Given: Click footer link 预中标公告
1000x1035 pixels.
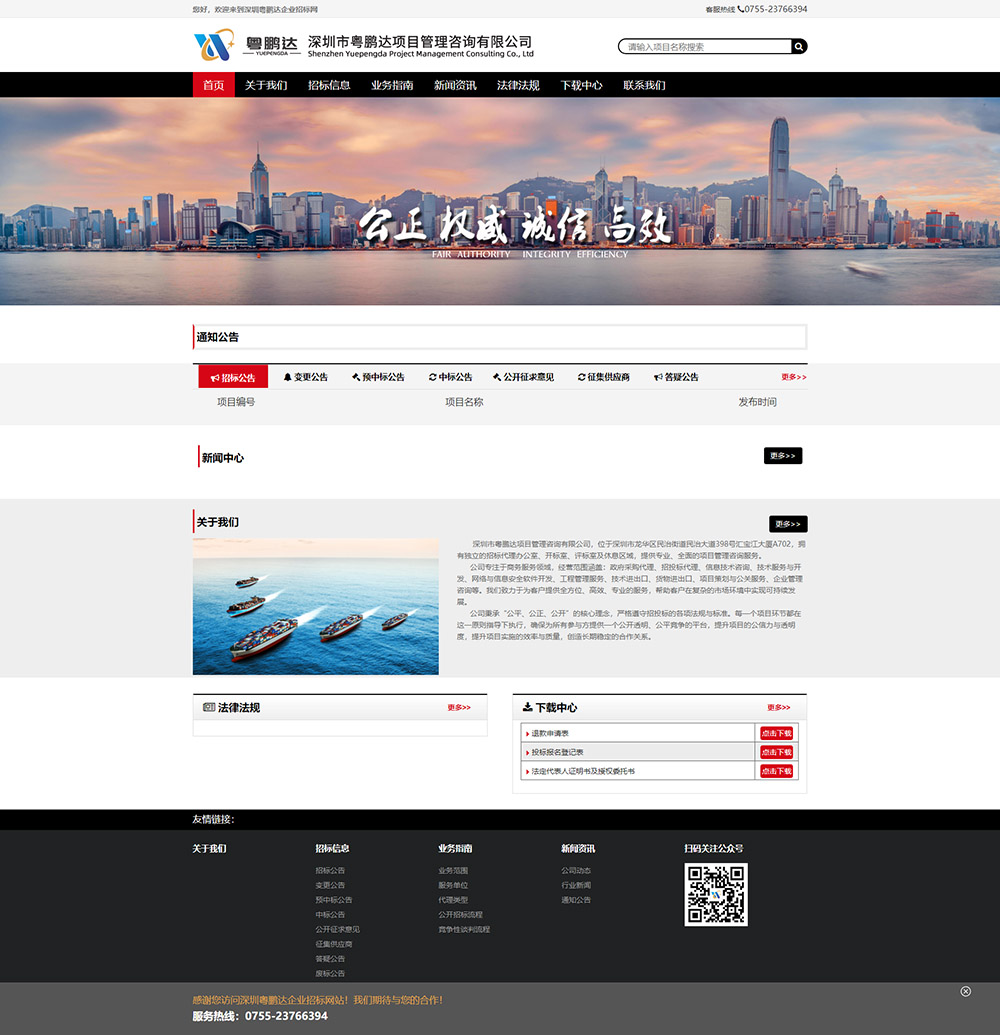Looking at the screenshot, I should (334, 900).
